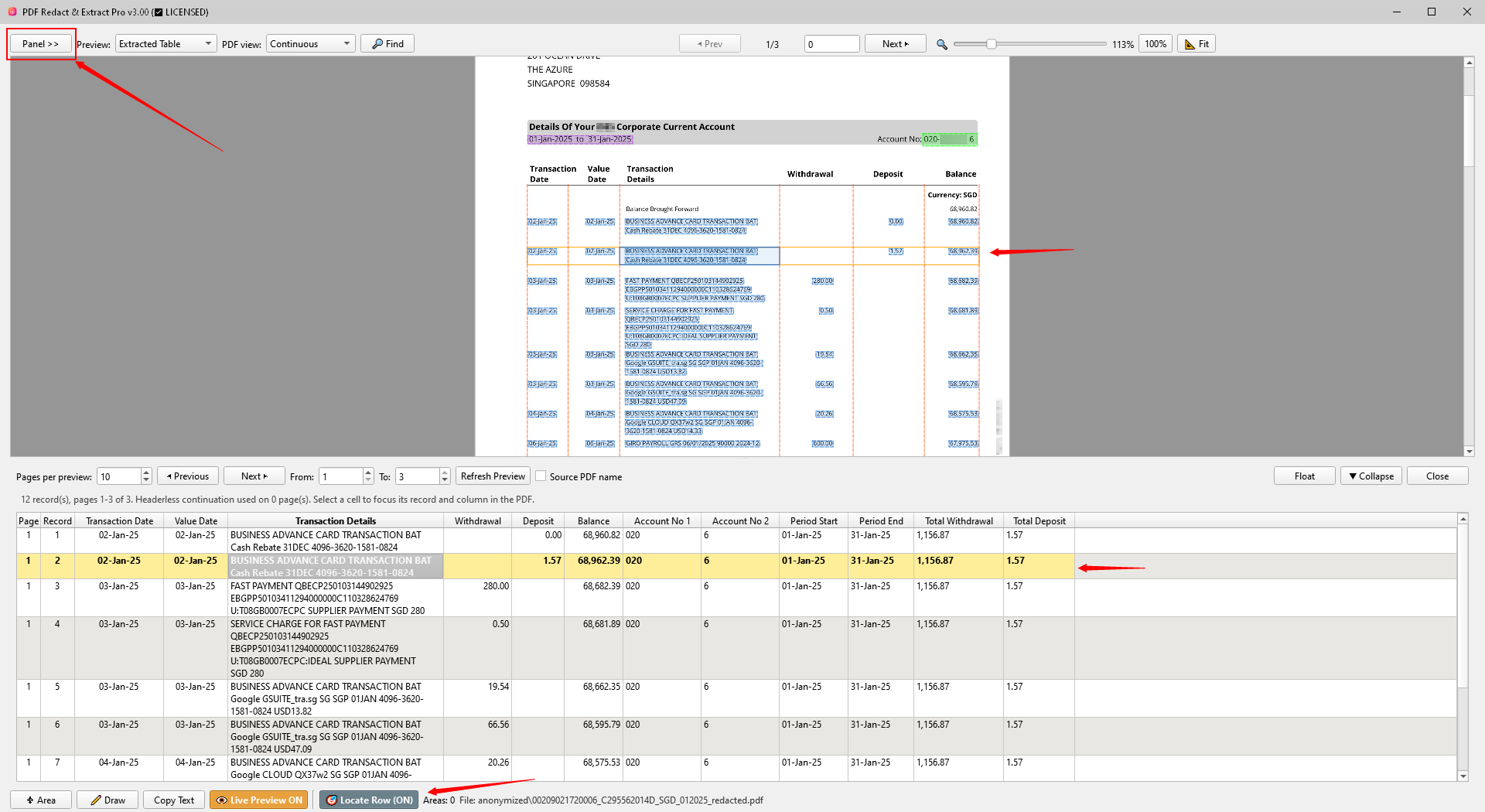Image resolution: width=1485 pixels, height=812 pixels.
Task: Open the Preview mode dropdown (Extracted Table)
Action: pyautogui.click(x=166, y=44)
